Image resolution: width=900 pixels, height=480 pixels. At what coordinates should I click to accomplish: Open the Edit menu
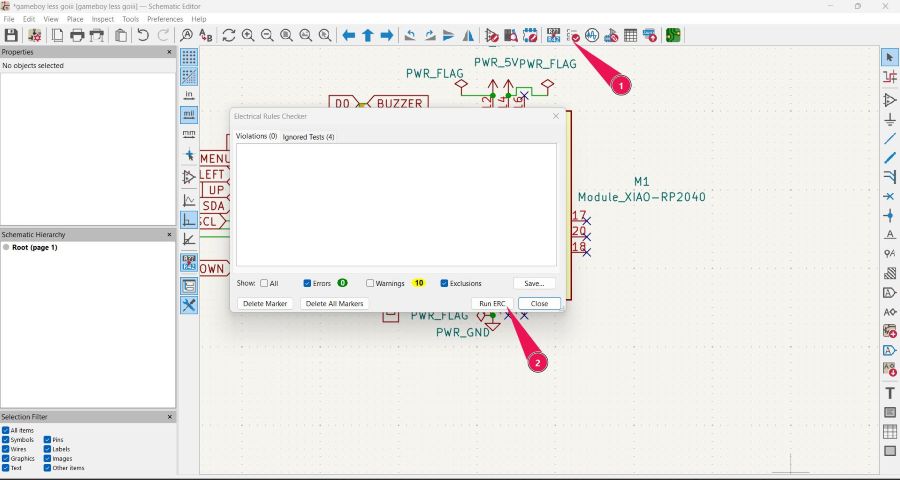(29, 19)
